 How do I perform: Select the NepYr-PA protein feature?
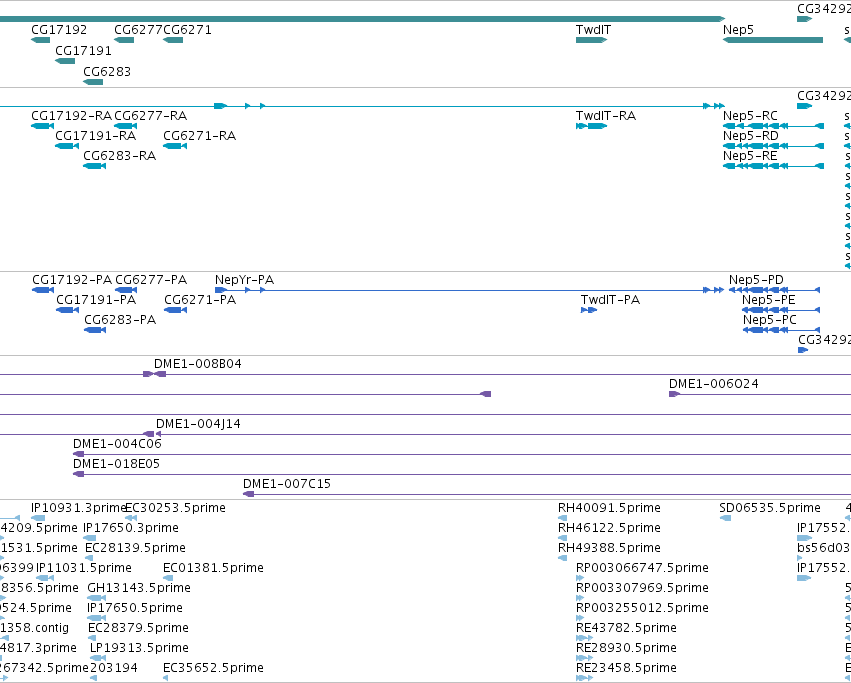coord(469,290)
